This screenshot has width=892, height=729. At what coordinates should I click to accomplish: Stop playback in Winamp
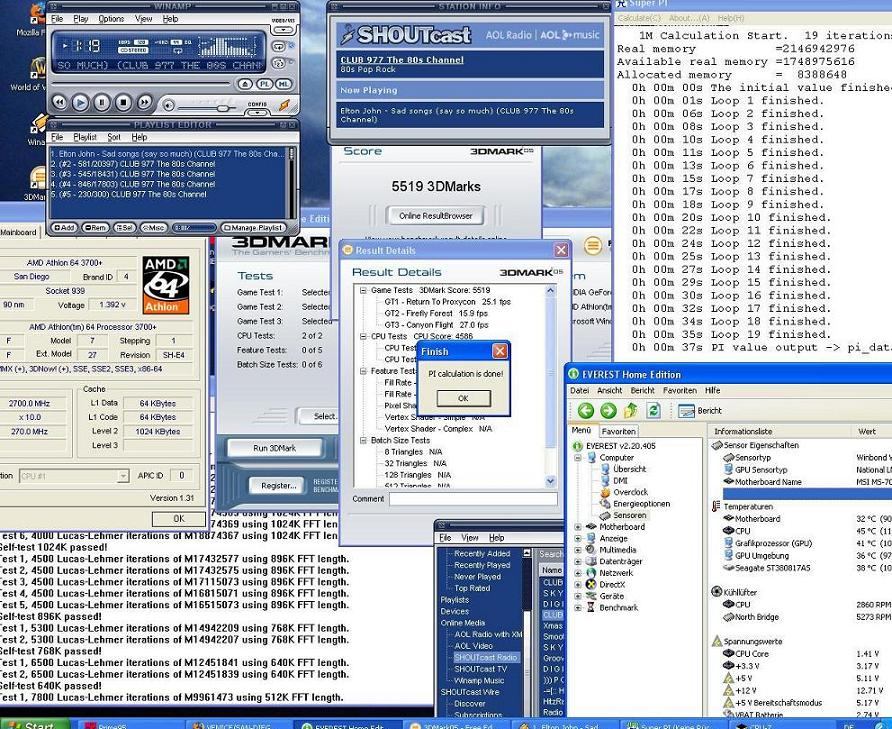[123, 102]
